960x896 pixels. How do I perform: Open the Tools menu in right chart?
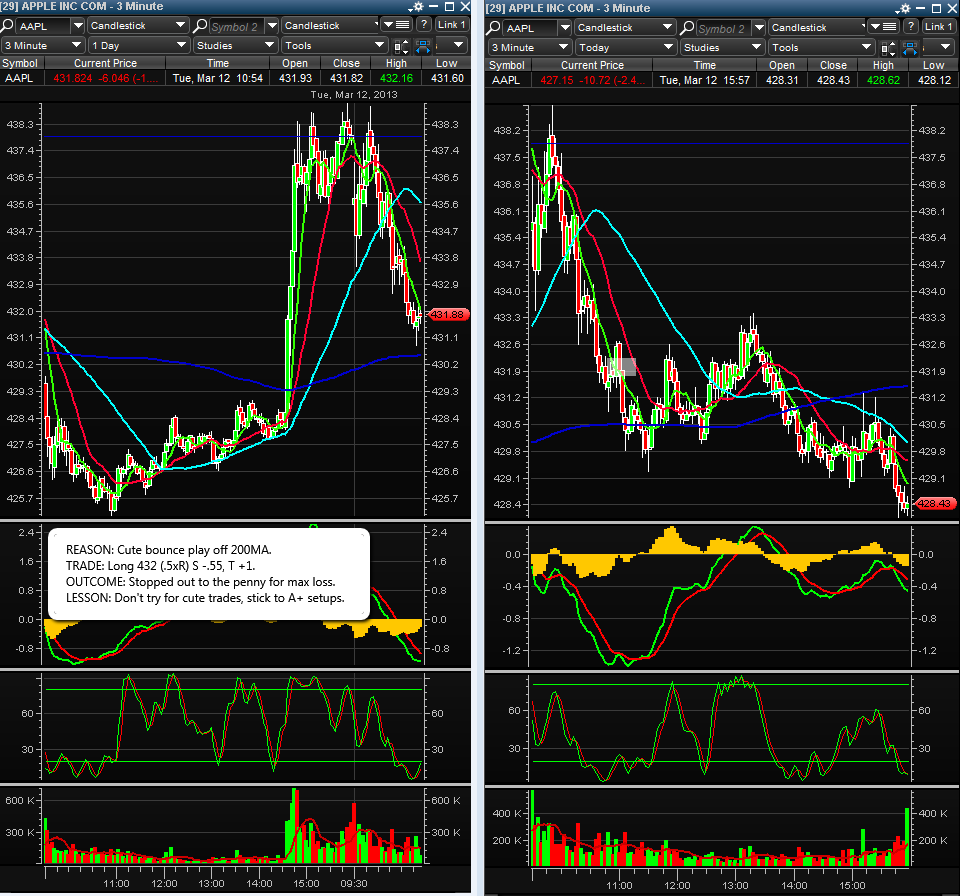click(822, 47)
